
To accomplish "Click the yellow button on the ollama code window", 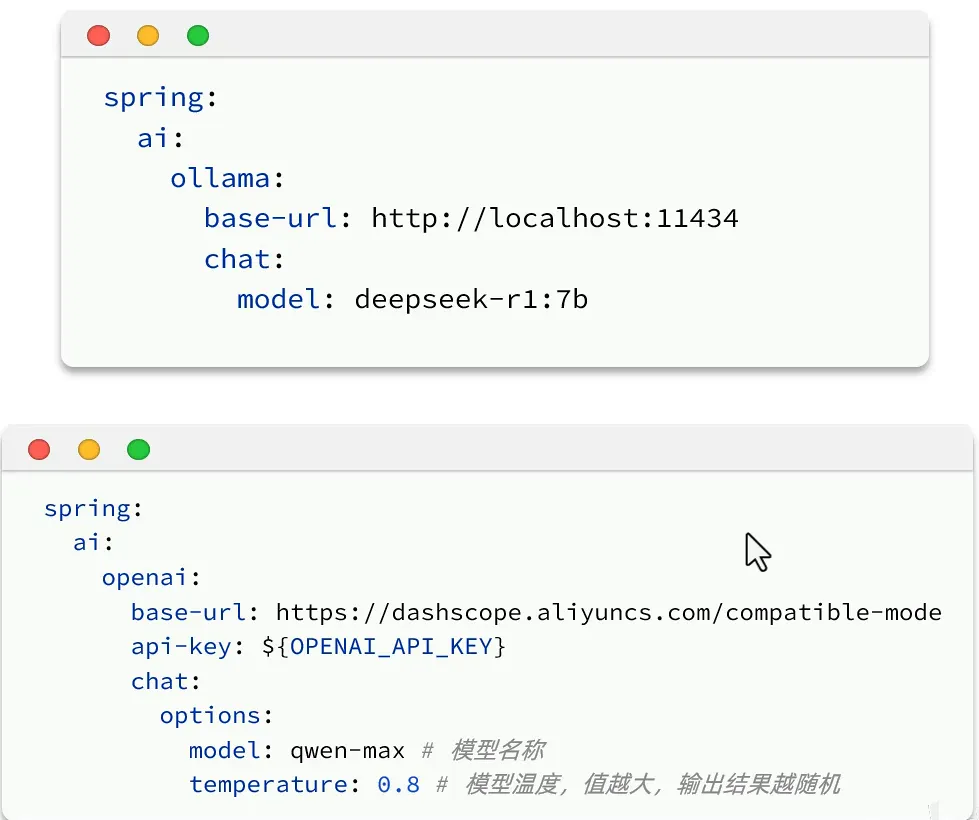I will pos(148,36).
